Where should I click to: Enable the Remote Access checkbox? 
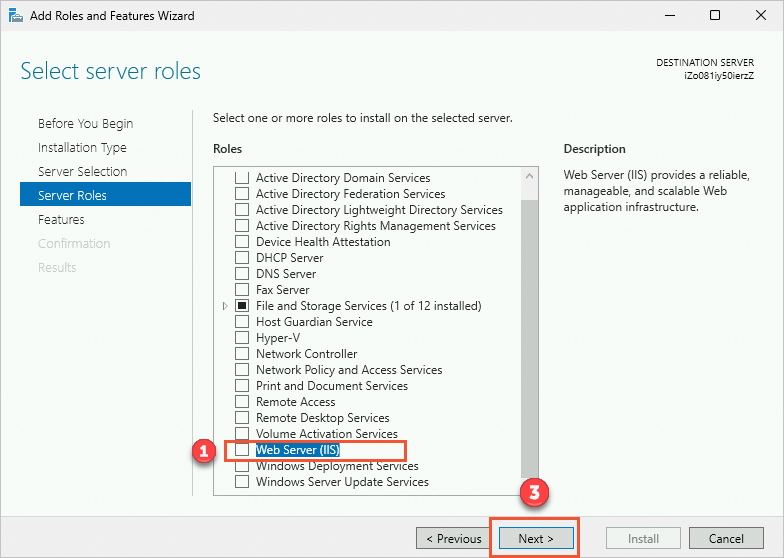pos(242,402)
